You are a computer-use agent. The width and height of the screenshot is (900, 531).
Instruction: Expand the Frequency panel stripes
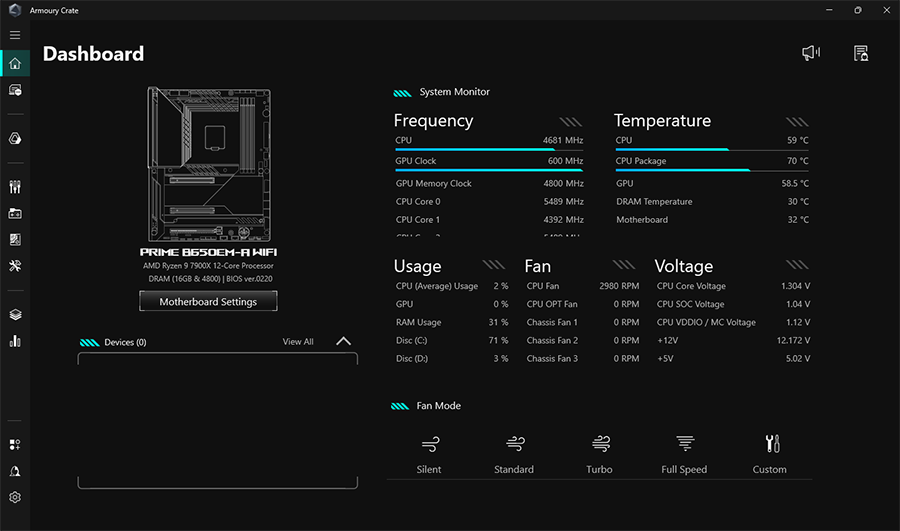[571, 122]
